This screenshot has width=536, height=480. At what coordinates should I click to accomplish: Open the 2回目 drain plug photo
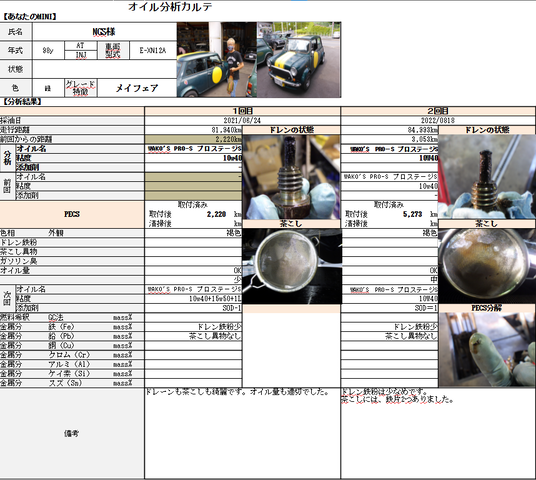[x=487, y=177]
